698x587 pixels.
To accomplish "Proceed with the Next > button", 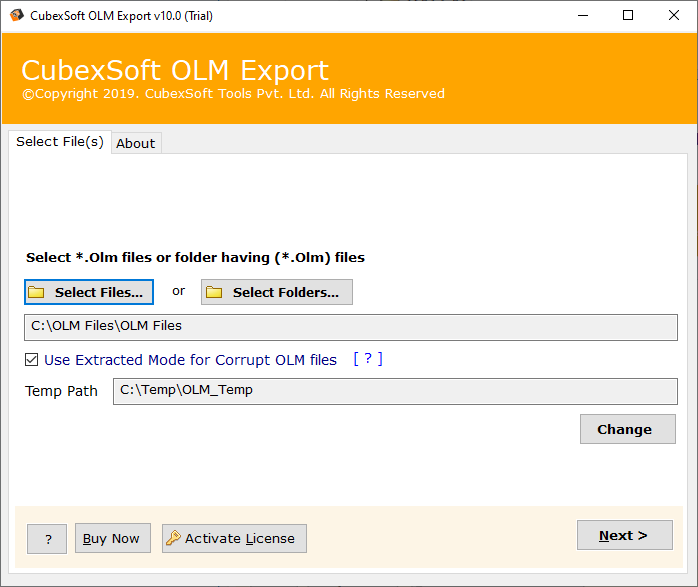I will click(x=624, y=535).
